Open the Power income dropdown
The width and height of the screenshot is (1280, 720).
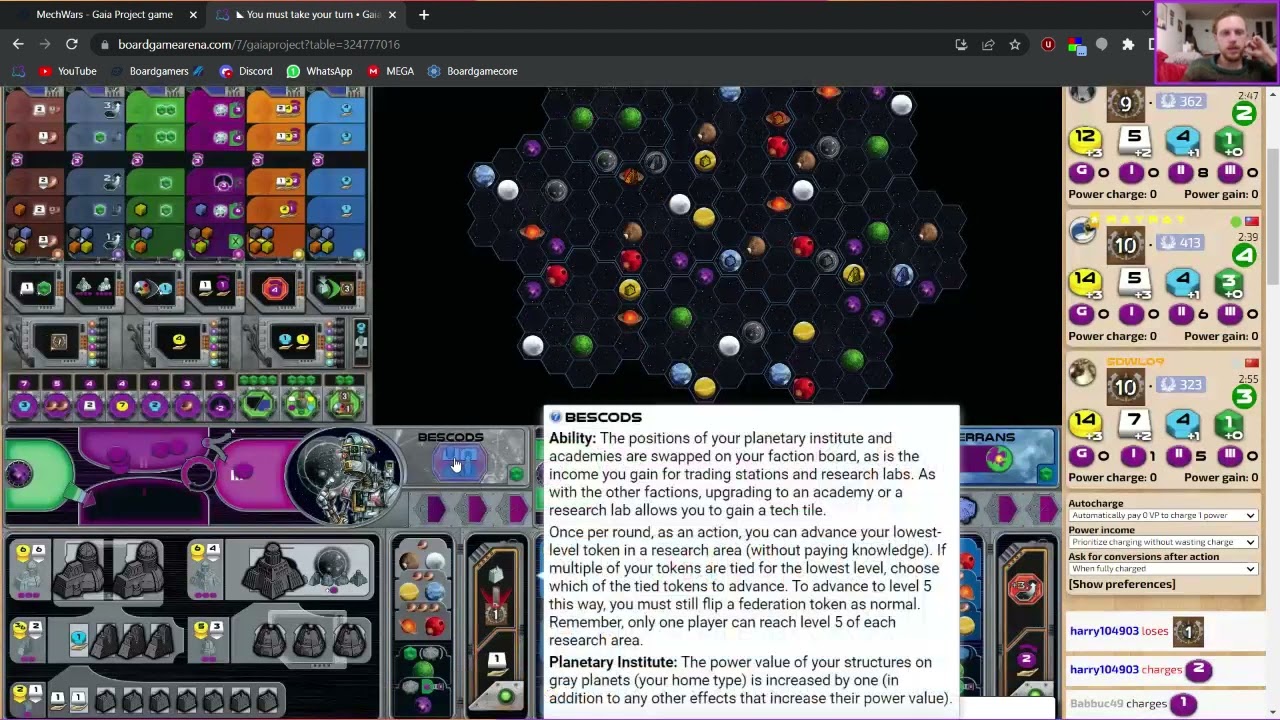point(1162,542)
